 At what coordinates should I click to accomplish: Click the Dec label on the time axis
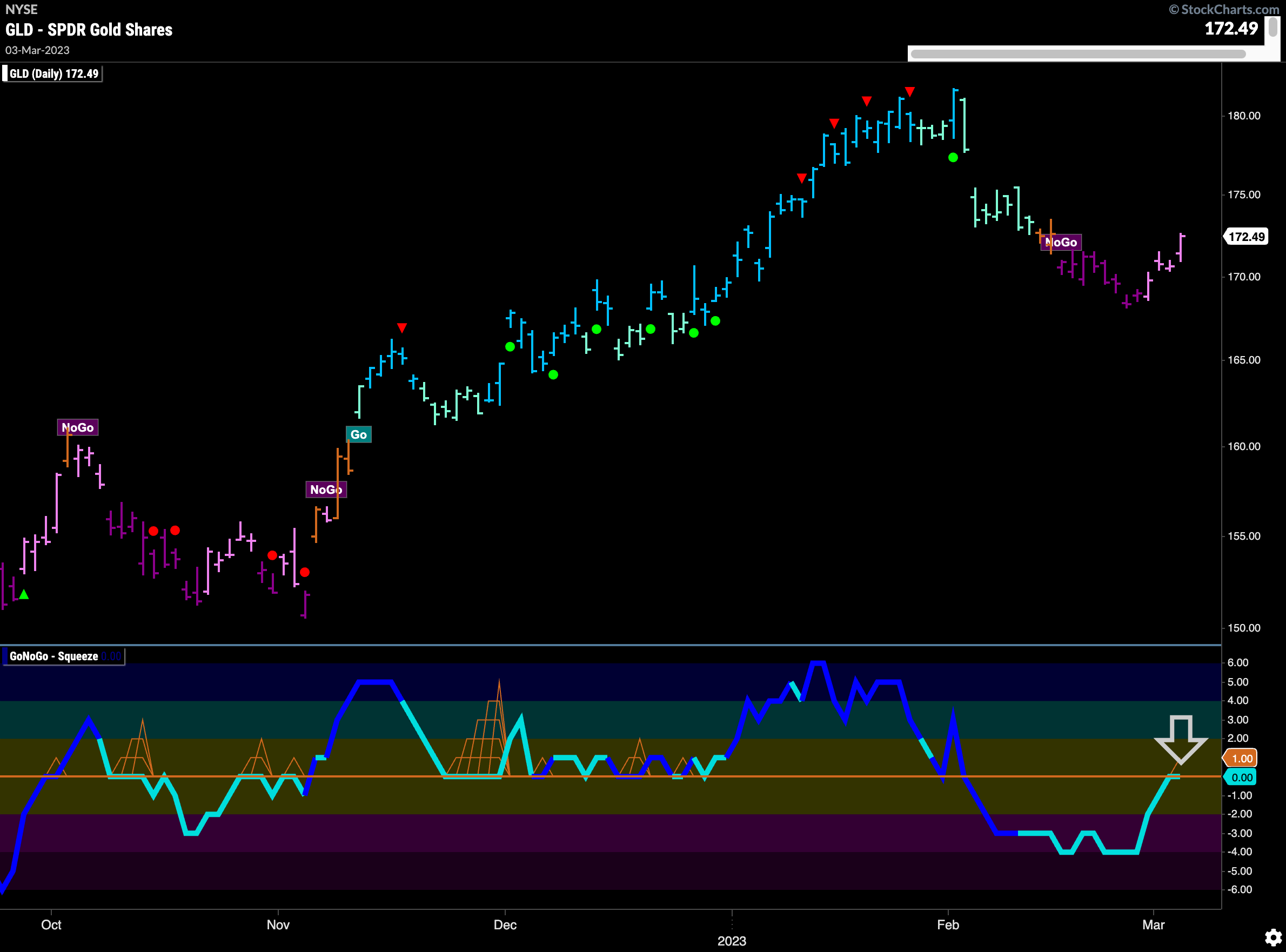pyautogui.click(x=505, y=925)
